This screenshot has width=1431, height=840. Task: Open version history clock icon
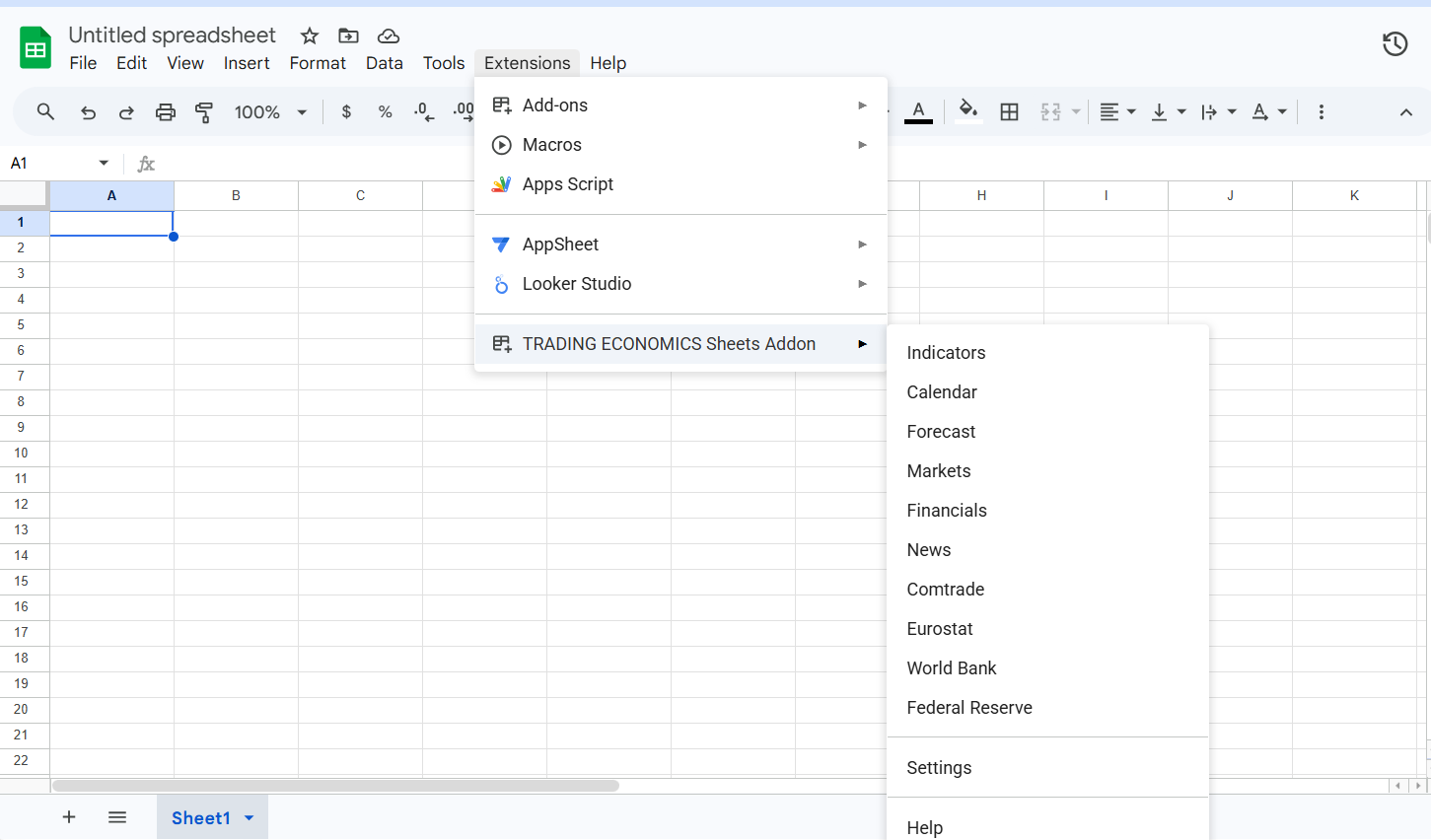(x=1395, y=43)
